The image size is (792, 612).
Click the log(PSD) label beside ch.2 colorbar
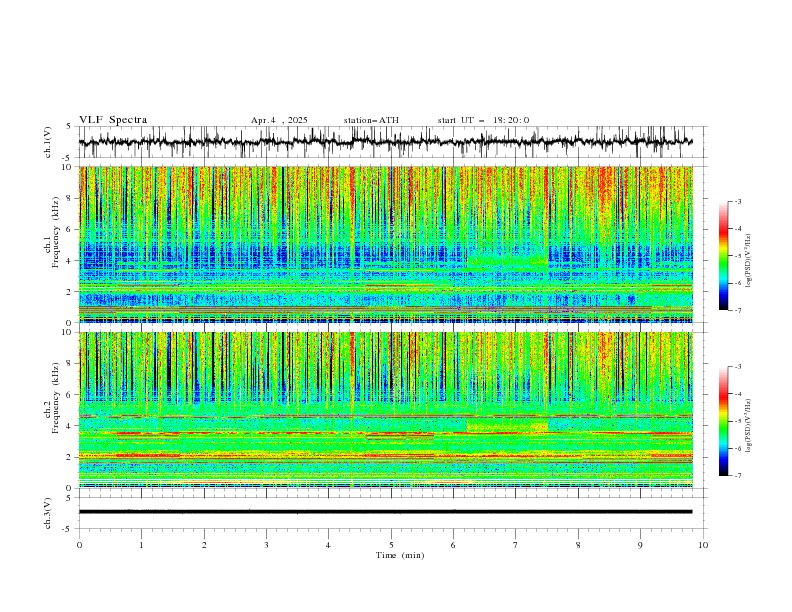click(x=749, y=425)
